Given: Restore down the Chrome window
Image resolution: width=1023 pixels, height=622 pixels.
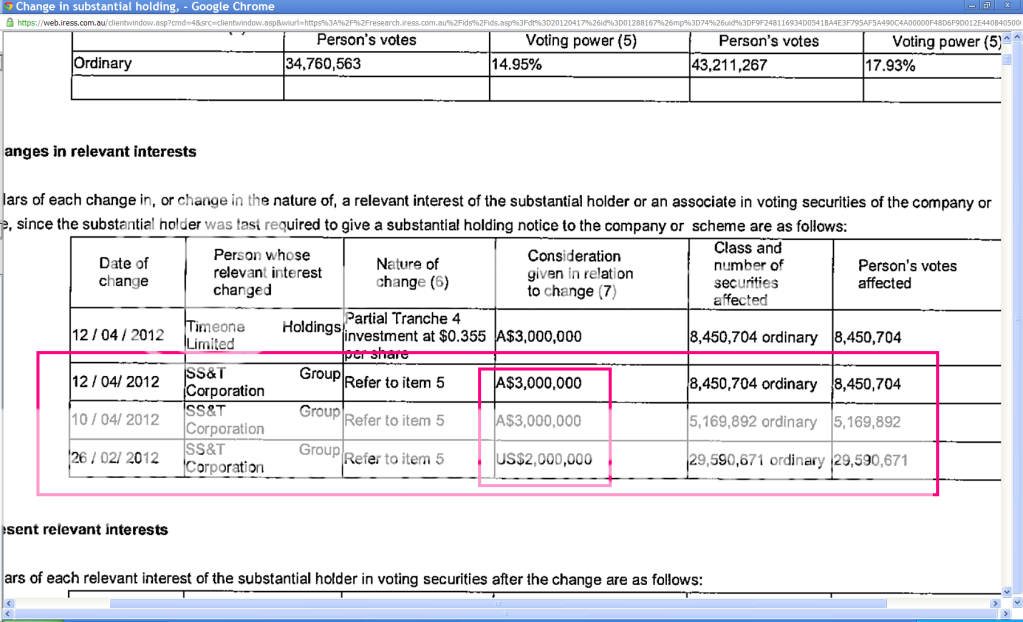Looking at the screenshot, I should pos(987,5).
